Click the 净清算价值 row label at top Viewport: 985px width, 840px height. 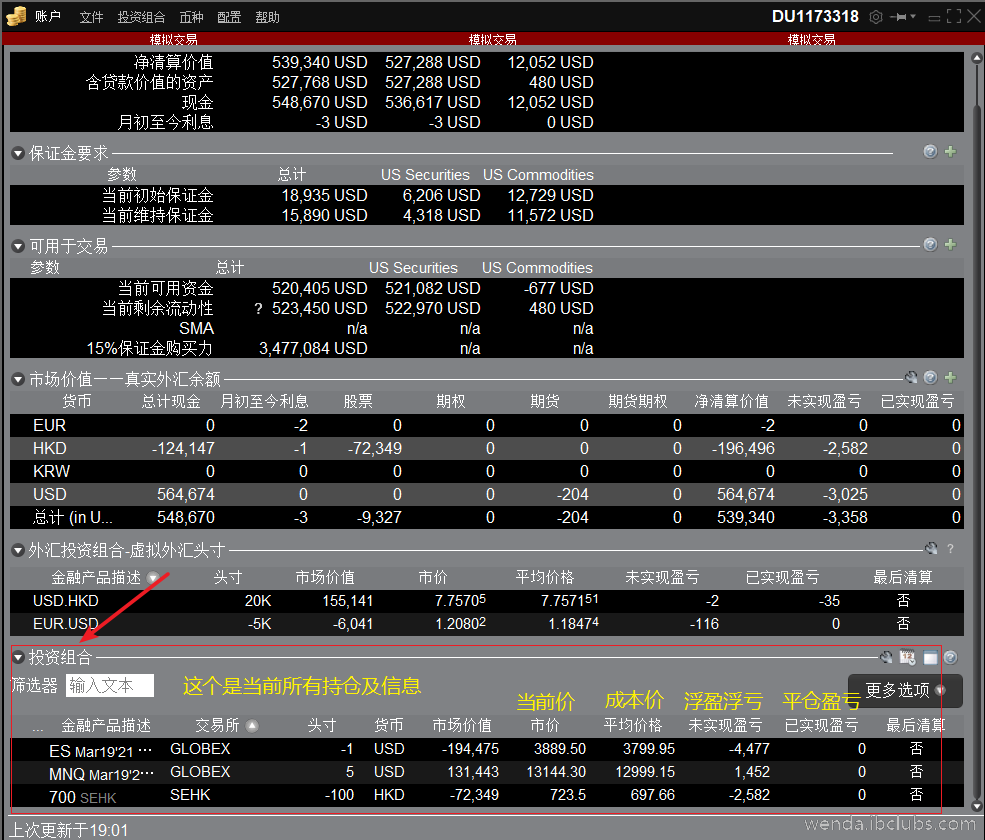173,62
